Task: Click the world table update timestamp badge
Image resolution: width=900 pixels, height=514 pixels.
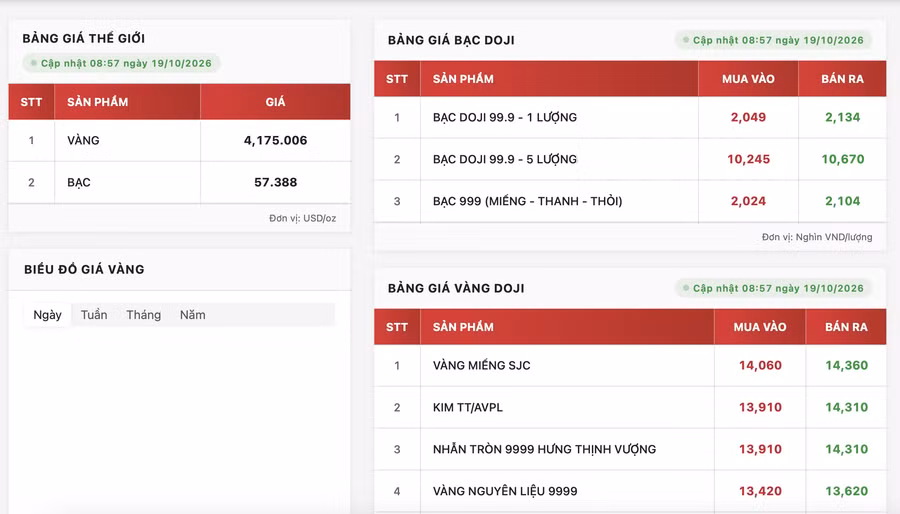Action: 121,63
